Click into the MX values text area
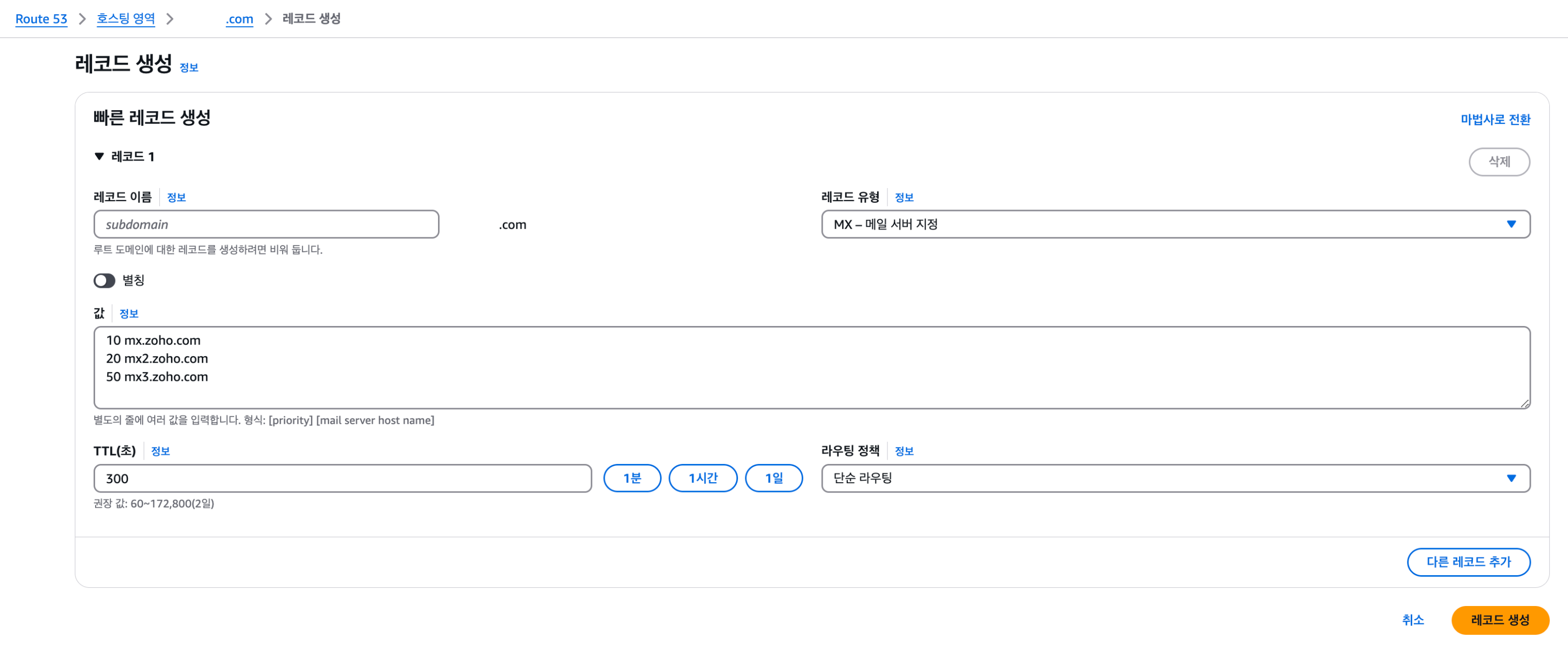Viewport: 1568px width, 652px height. pos(811,367)
